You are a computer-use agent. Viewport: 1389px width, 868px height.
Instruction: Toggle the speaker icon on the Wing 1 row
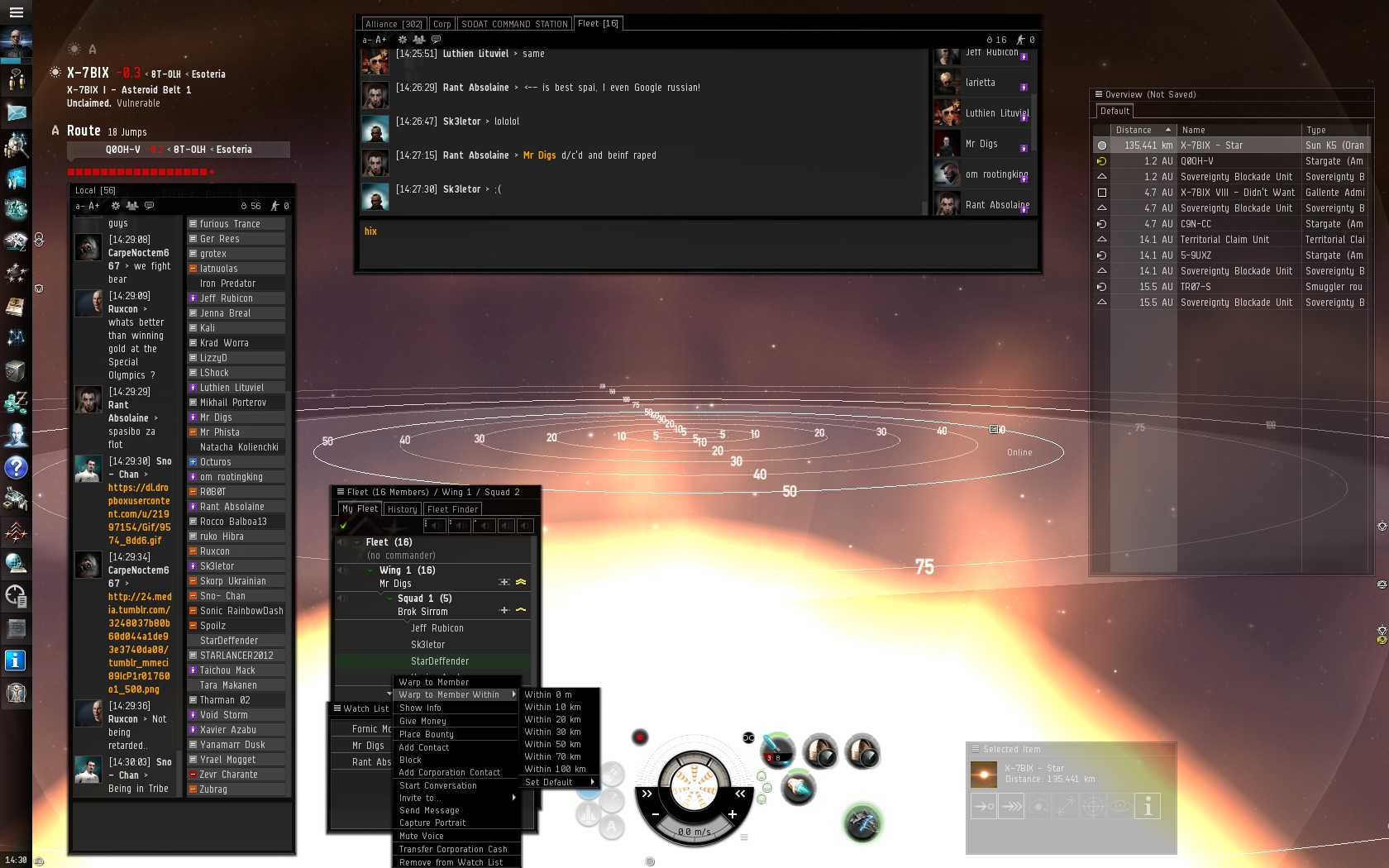[341, 570]
